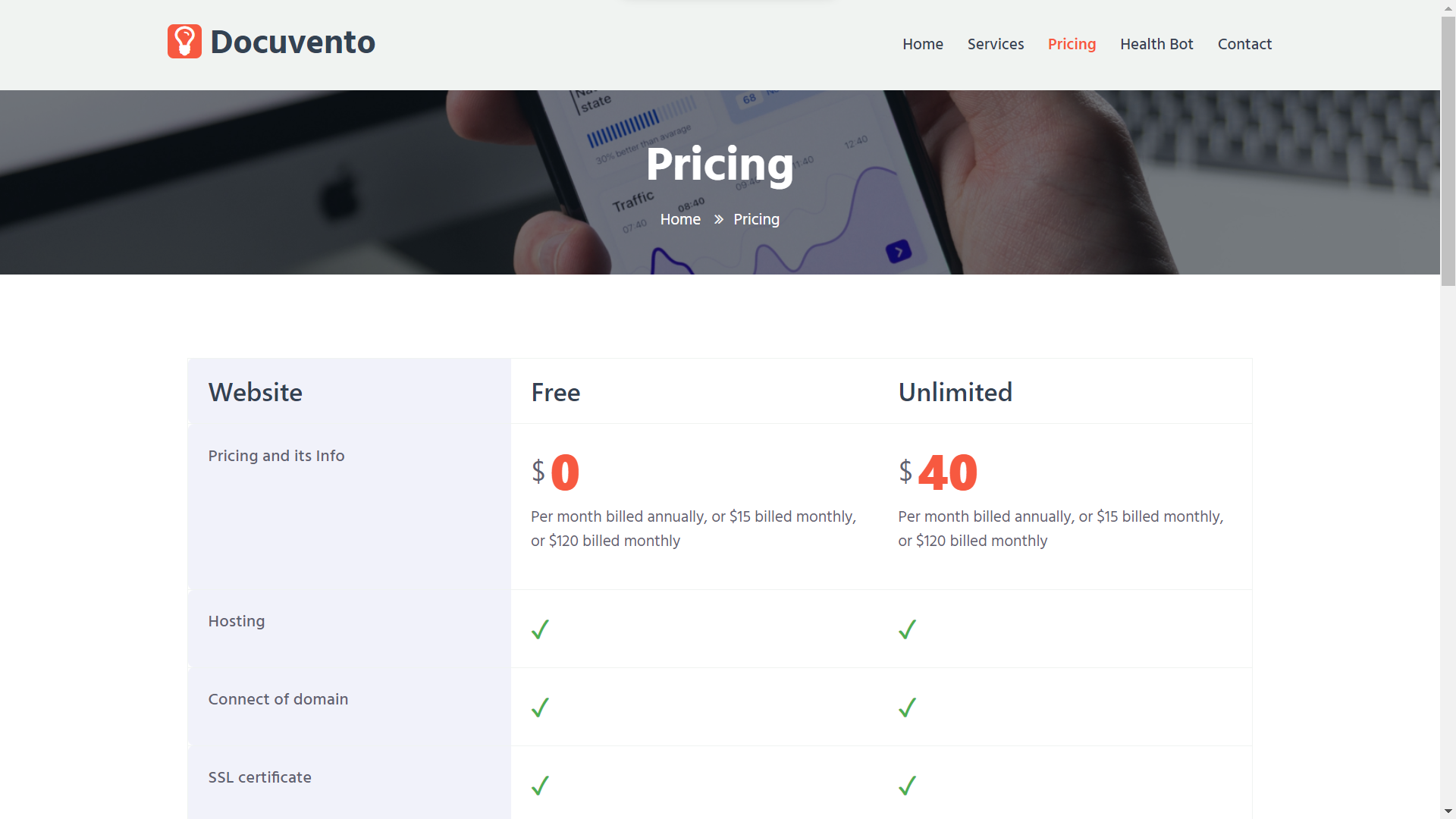Open the Home navigation item
This screenshot has width=1456, height=819.
point(922,44)
